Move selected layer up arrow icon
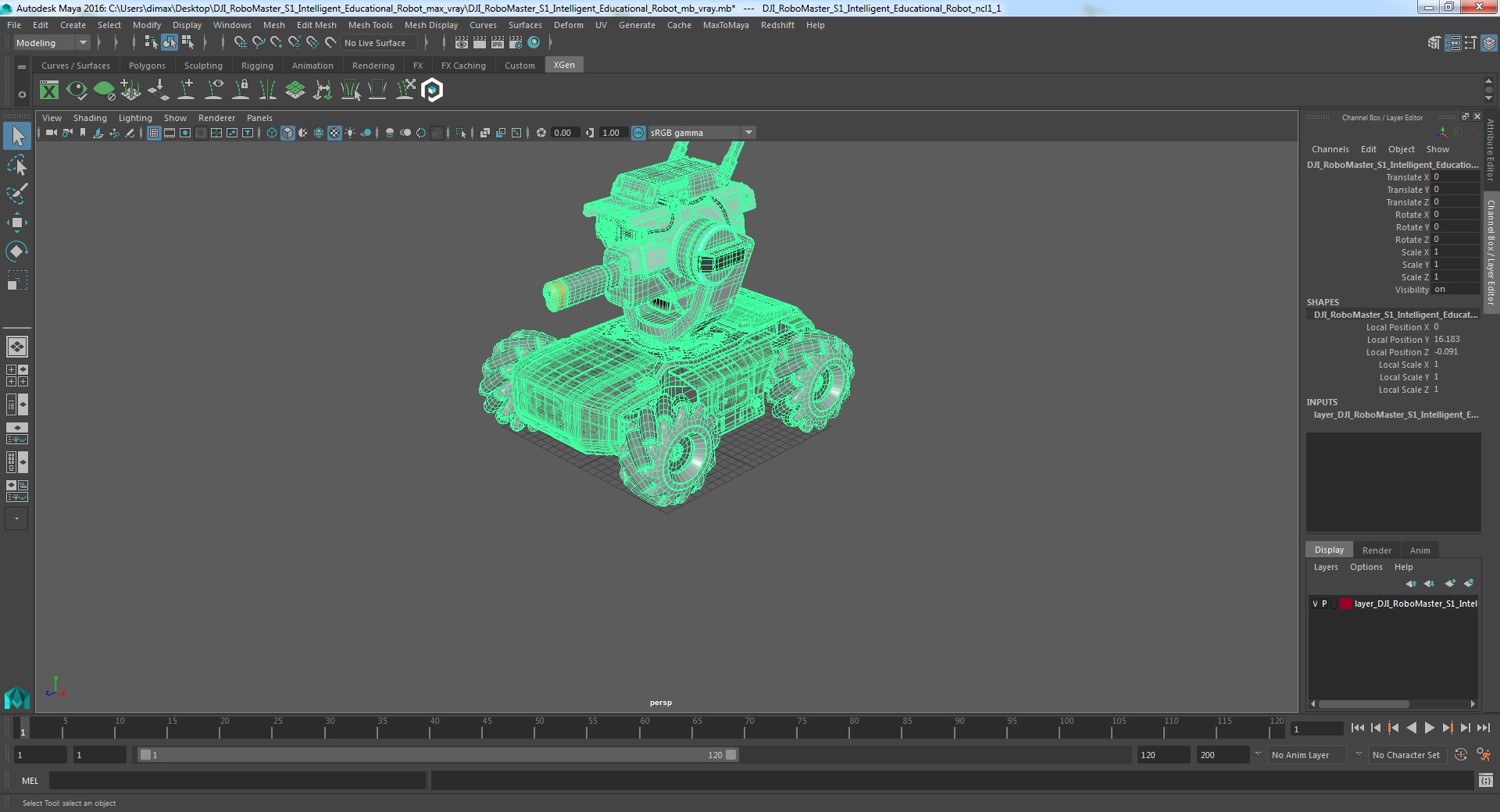 [1411, 583]
